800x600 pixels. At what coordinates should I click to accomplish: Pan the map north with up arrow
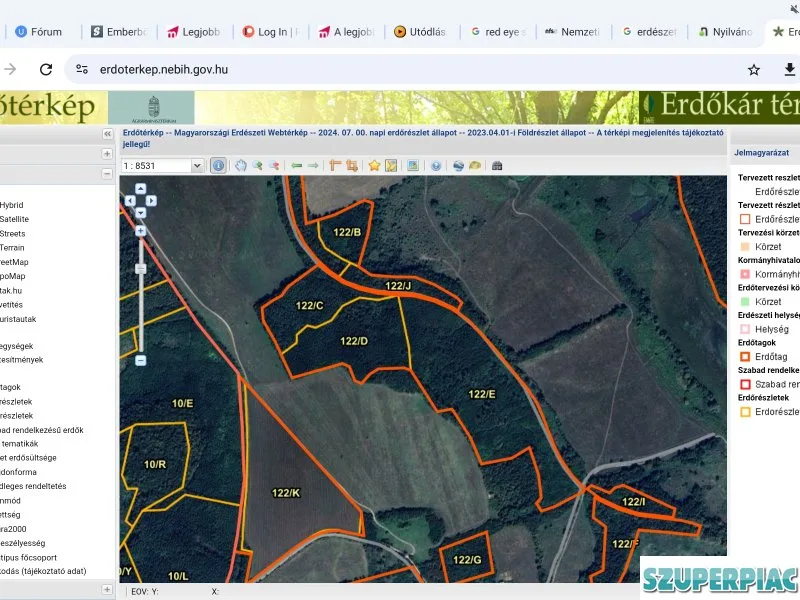point(141,189)
